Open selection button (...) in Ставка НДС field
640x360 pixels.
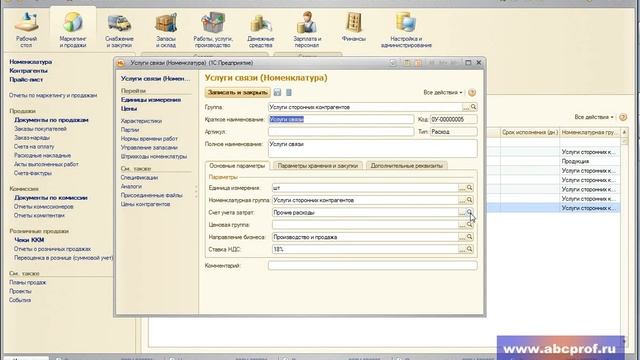462,249
